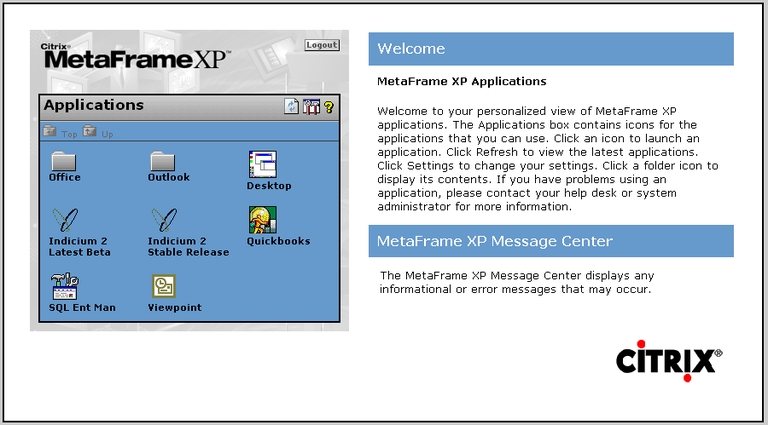The image size is (768, 425).
Task: Navigate Up one folder level
Action: 98,132
